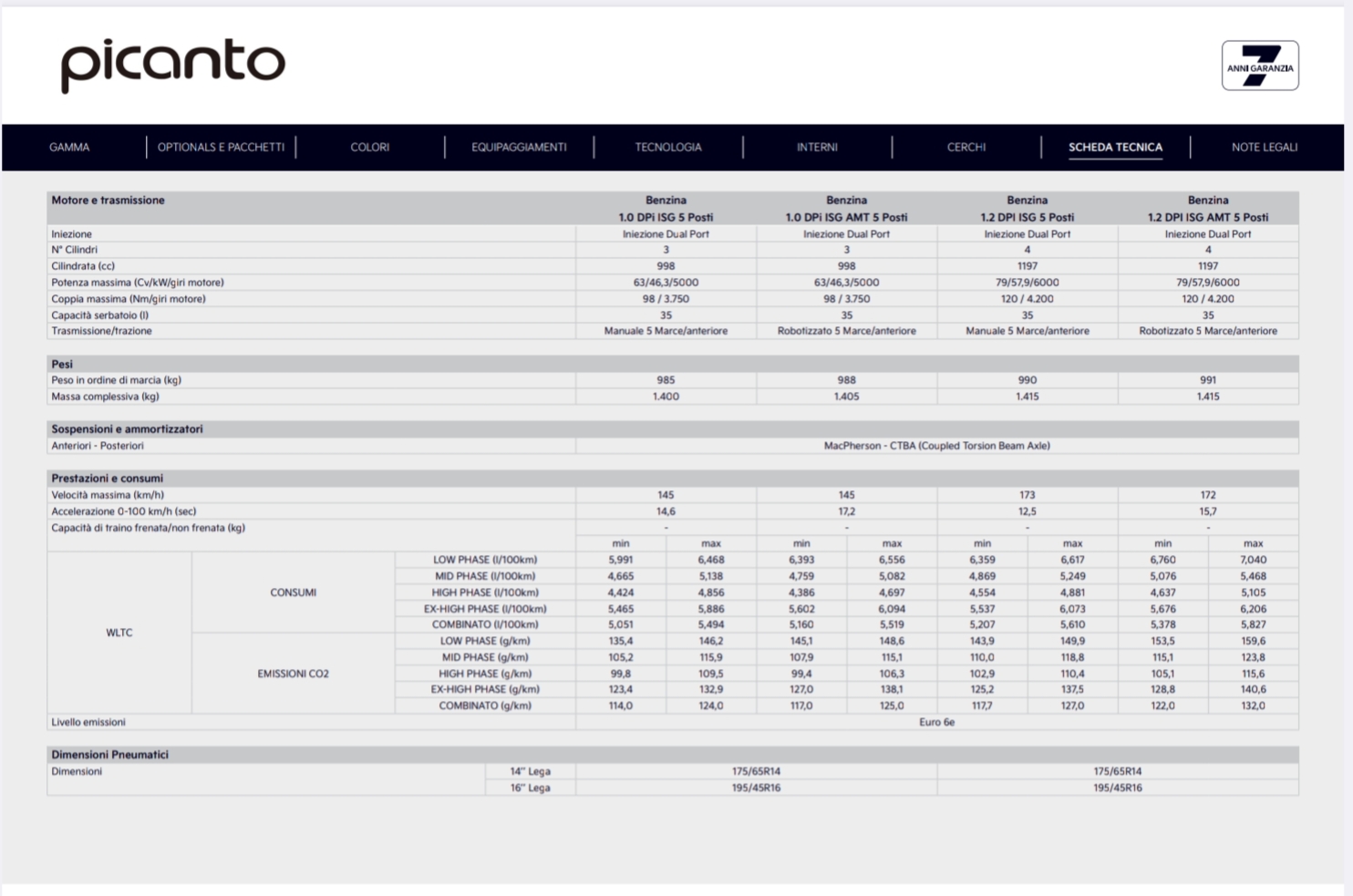Click the 'EMISSIONI CO2' cell
Screen dimensions: 1353x896
(293, 674)
